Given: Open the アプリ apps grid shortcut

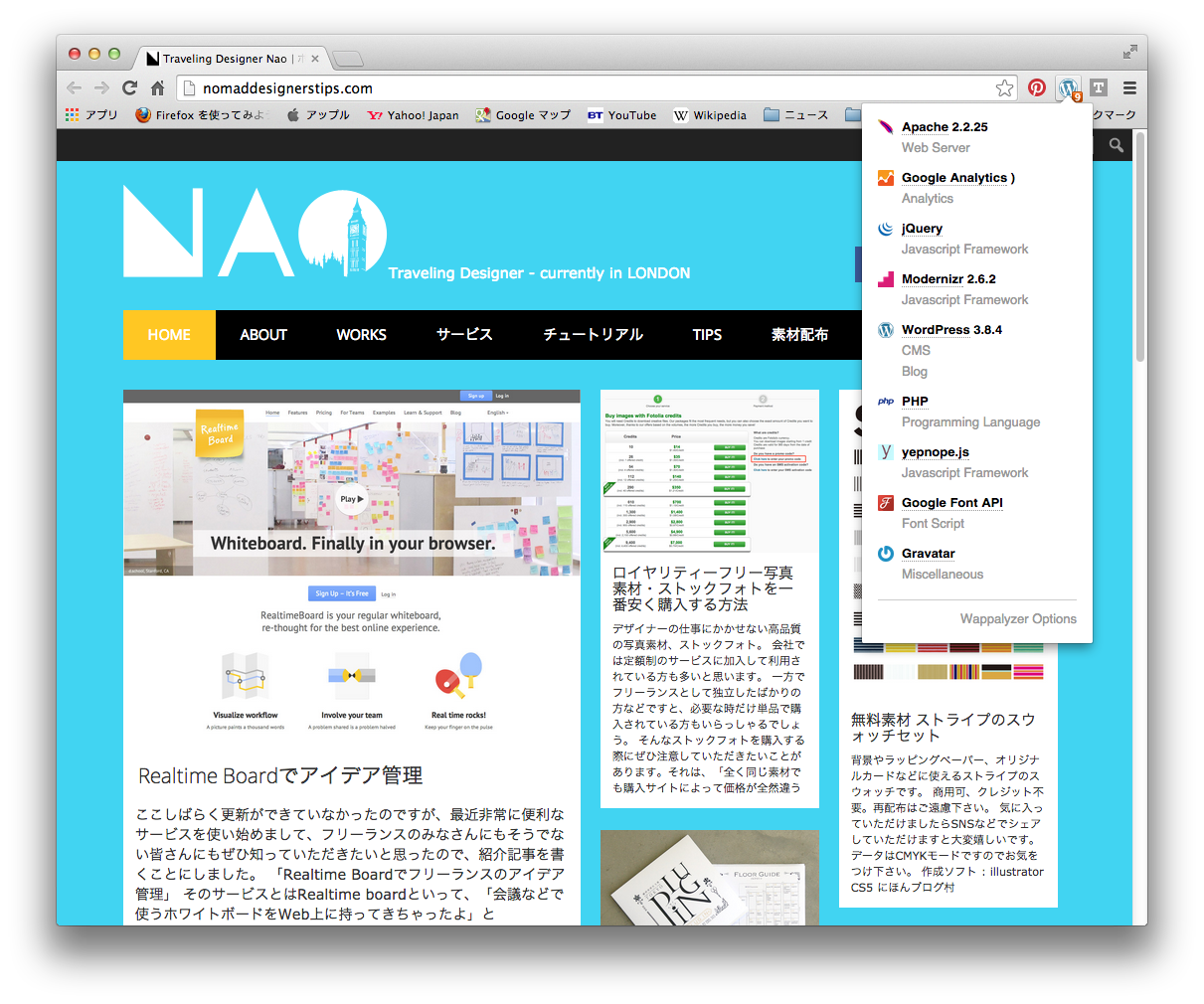Looking at the screenshot, I should (x=91, y=115).
